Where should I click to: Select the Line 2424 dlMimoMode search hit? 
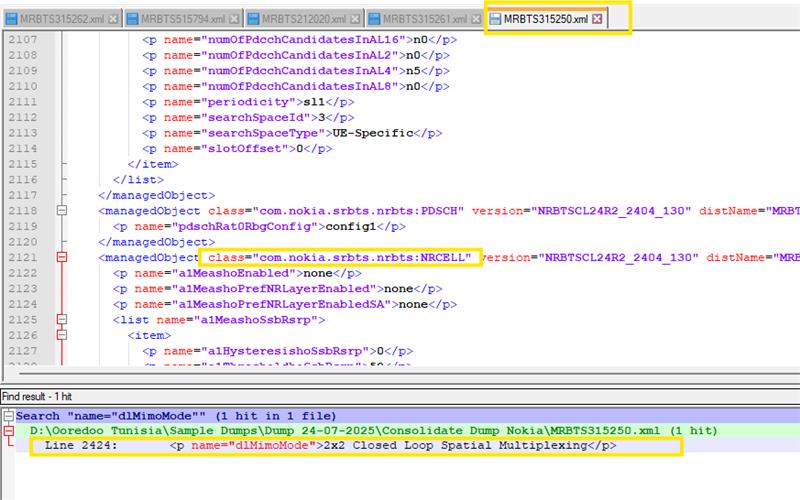[x=330, y=445]
